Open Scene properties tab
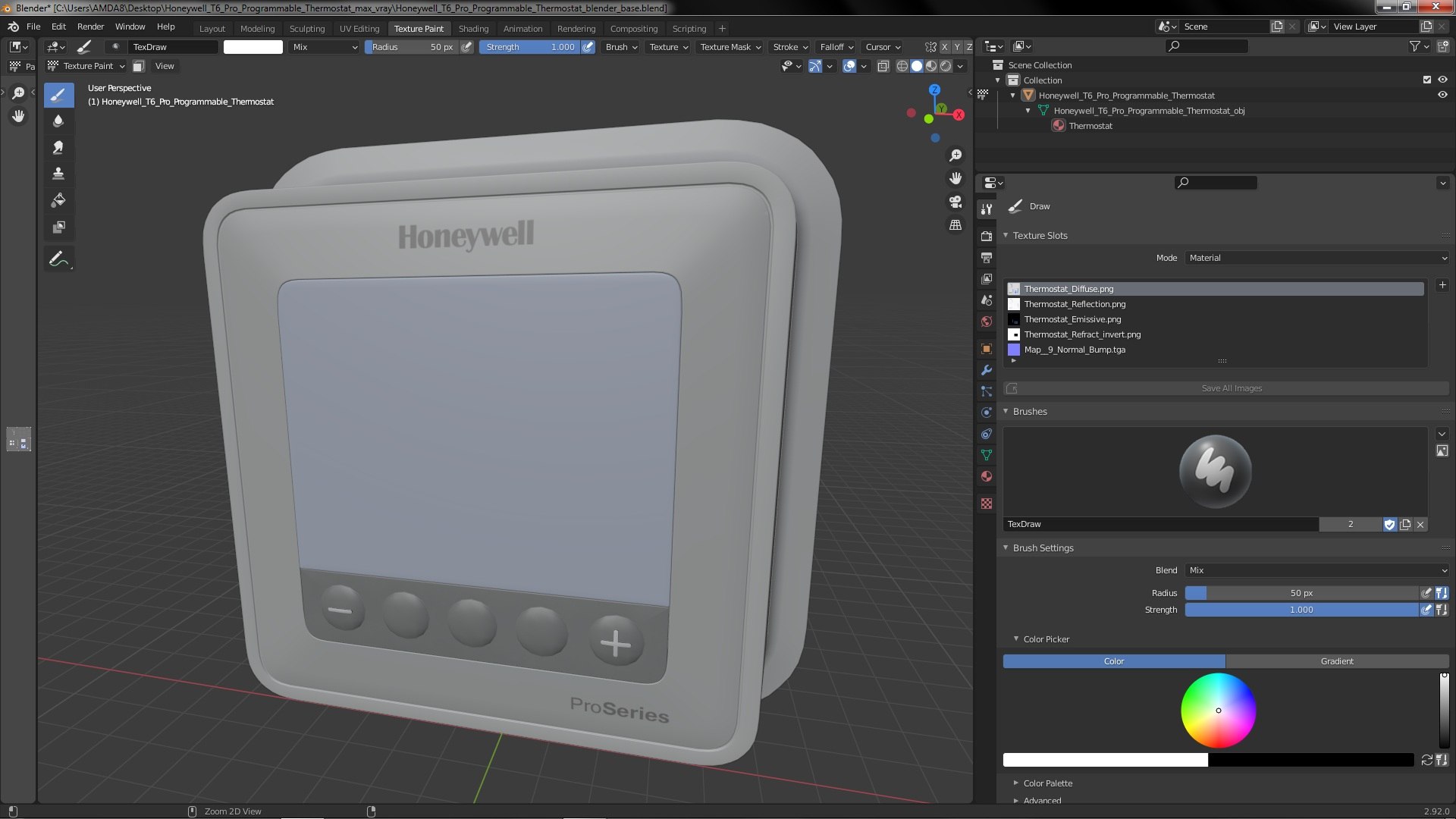Image resolution: width=1456 pixels, height=819 pixels. tap(987, 300)
